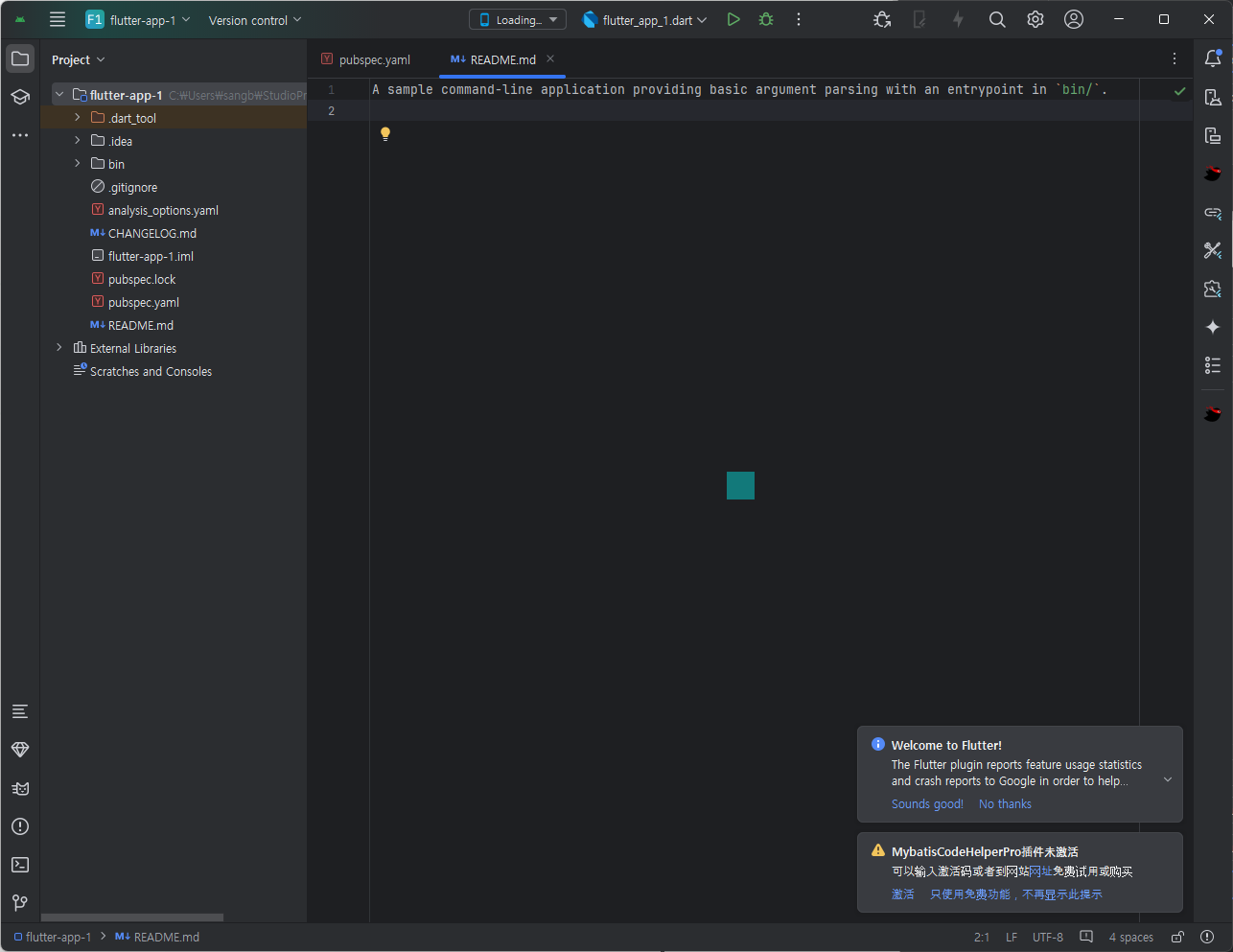Open the Git branch tool window icon
The height and width of the screenshot is (952, 1233).
[x=19, y=902]
